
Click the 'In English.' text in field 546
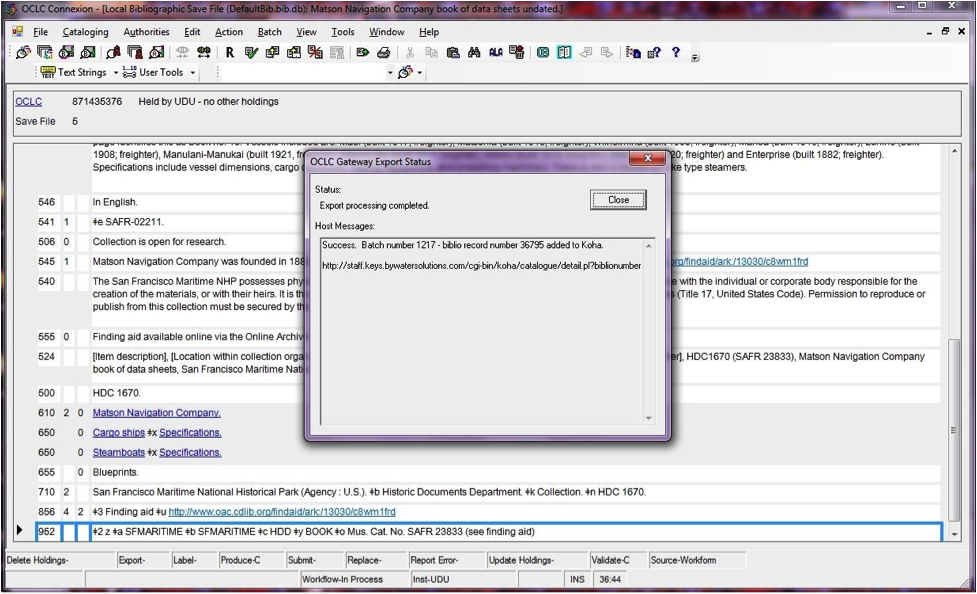point(115,202)
